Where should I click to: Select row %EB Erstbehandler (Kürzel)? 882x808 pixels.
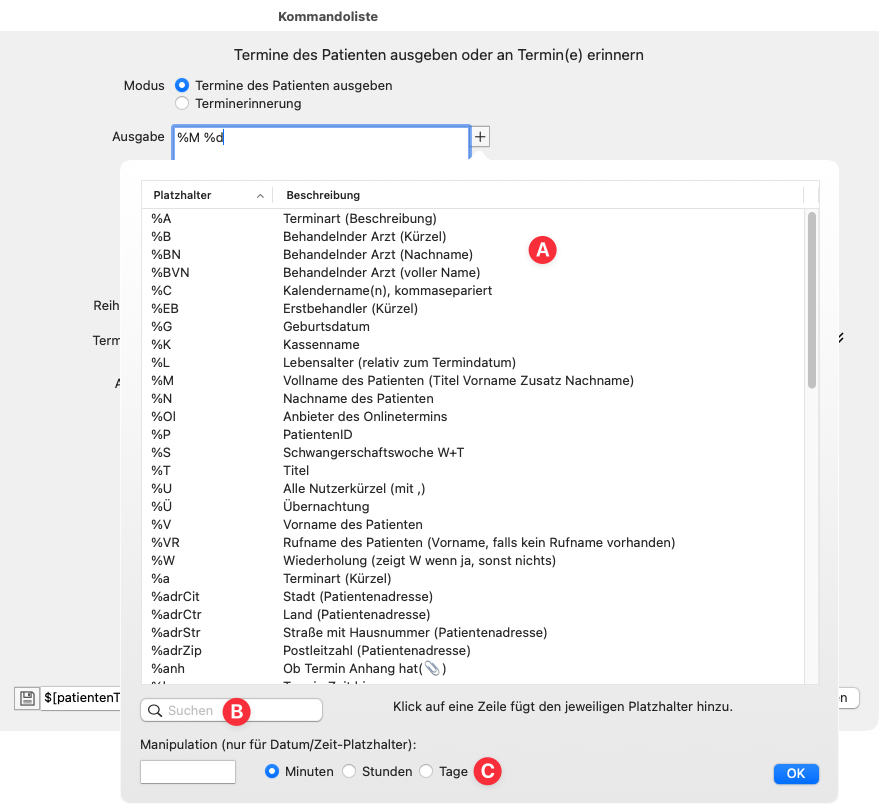pyautogui.click(x=474, y=308)
